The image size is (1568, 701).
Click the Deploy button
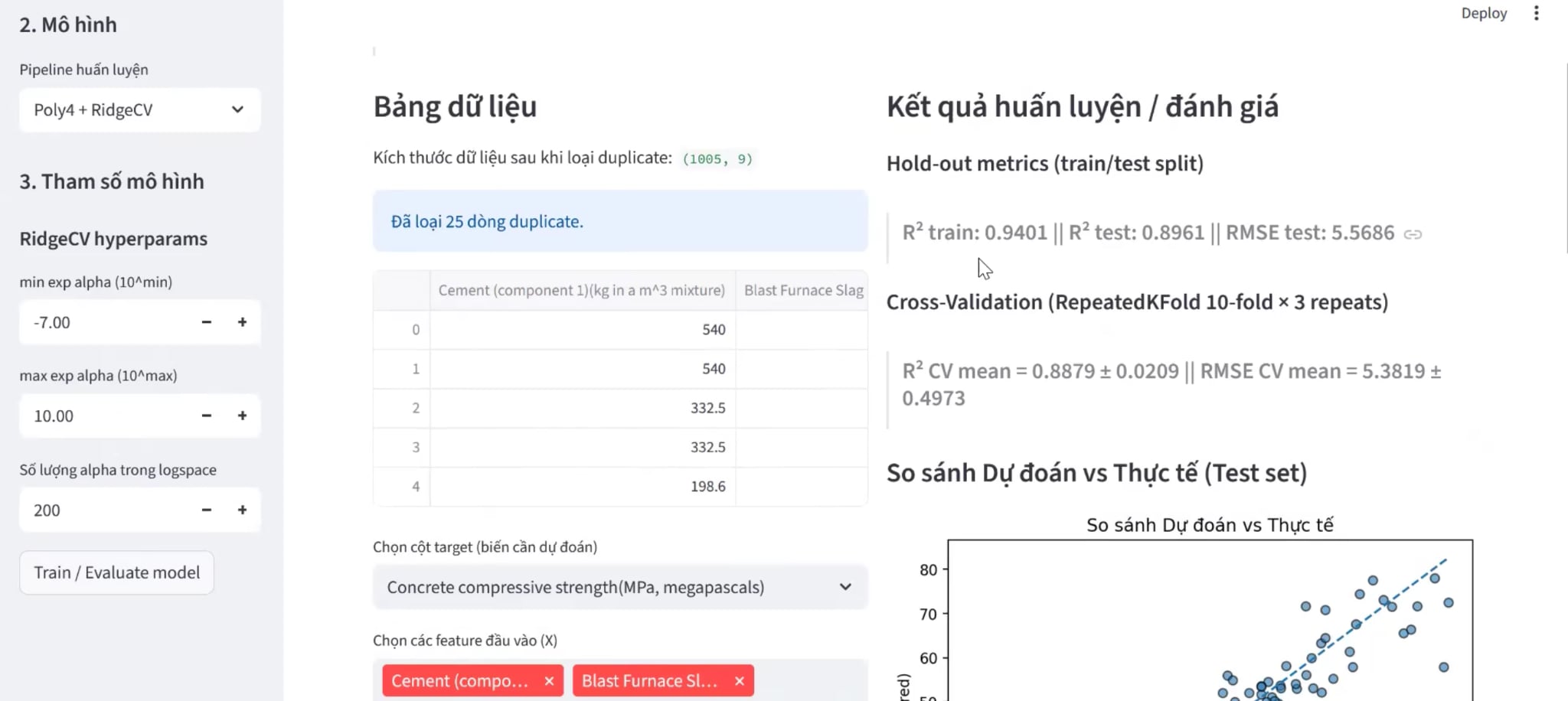tap(1483, 13)
